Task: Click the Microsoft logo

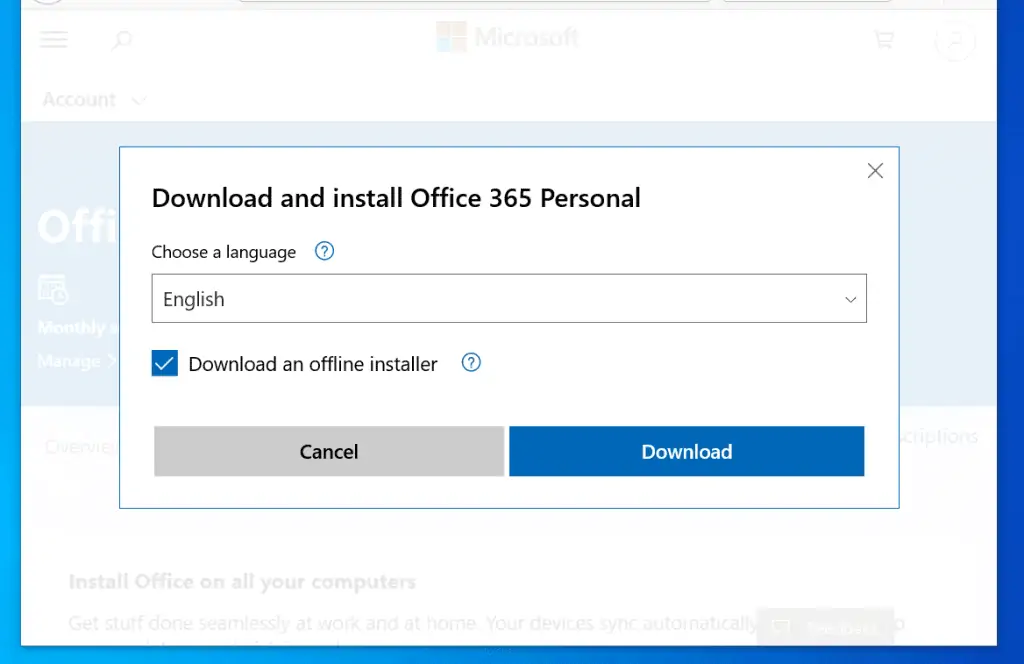Action: coord(508,37)
